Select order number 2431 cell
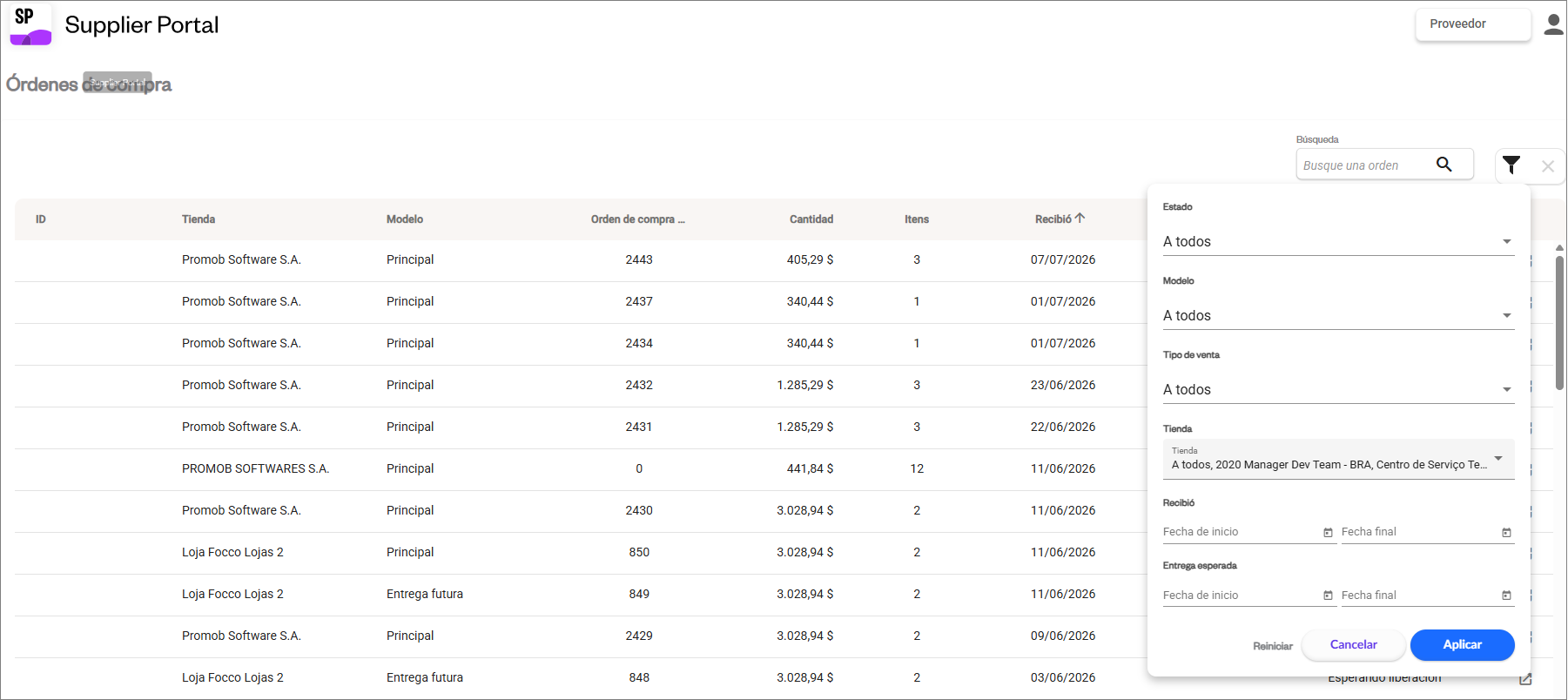The image size is (1568, 700). pyautogui.click(x=639, y=427)
